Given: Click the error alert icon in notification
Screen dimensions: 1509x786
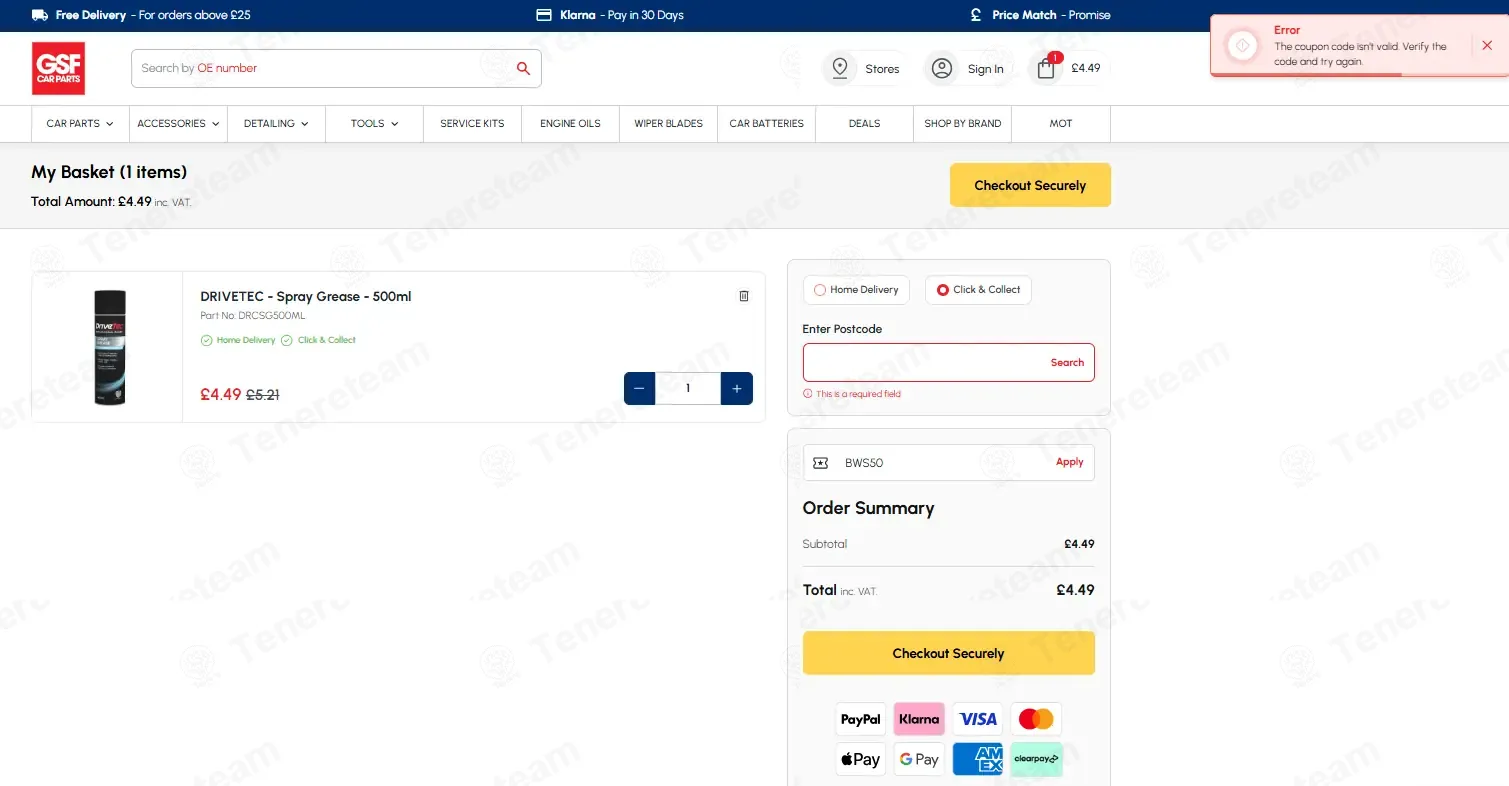Looking at the screenshot, I should 1242,46.
